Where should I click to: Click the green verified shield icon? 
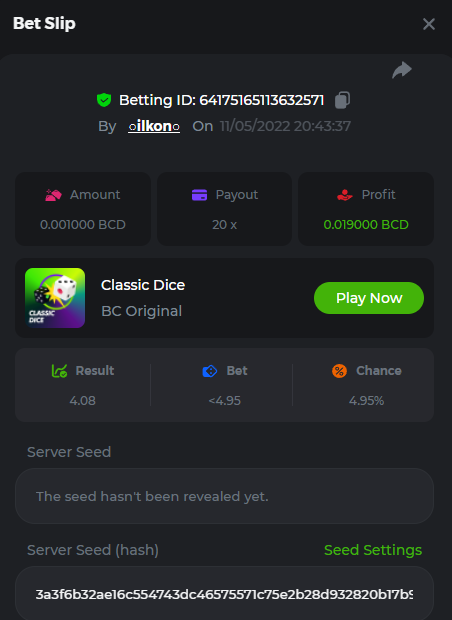(104, 100)
